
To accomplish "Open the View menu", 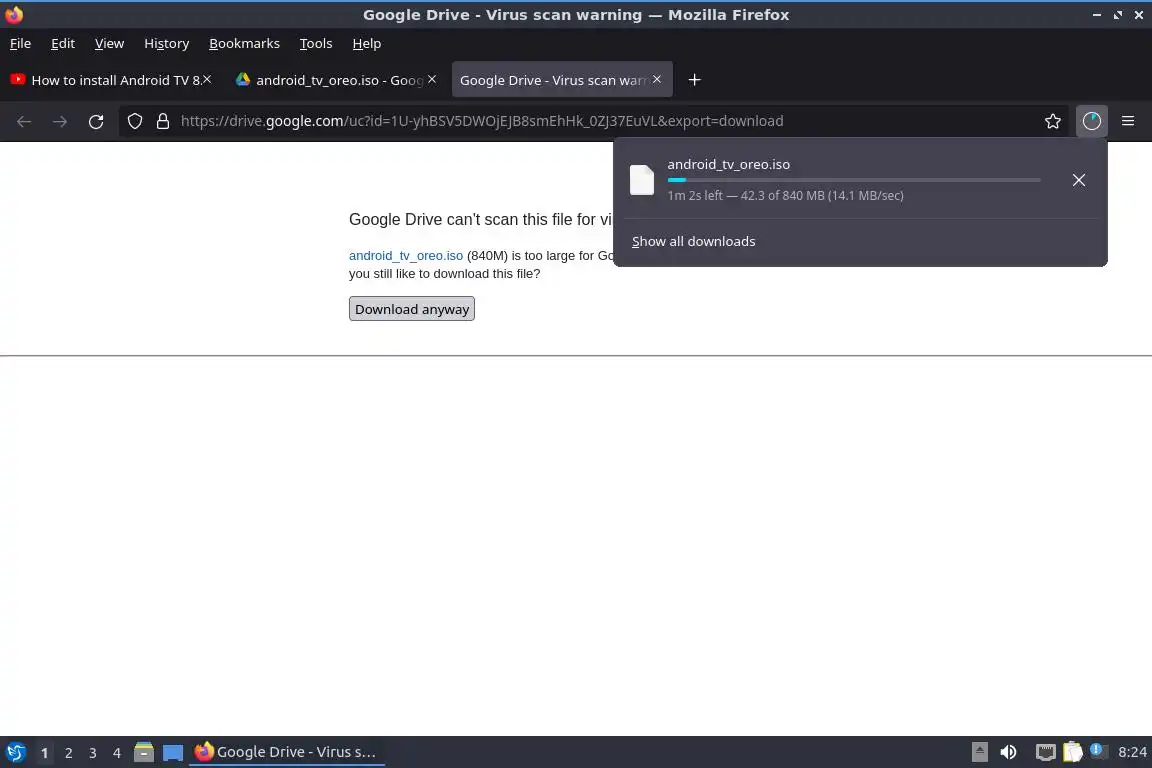I will click(109, 43).
